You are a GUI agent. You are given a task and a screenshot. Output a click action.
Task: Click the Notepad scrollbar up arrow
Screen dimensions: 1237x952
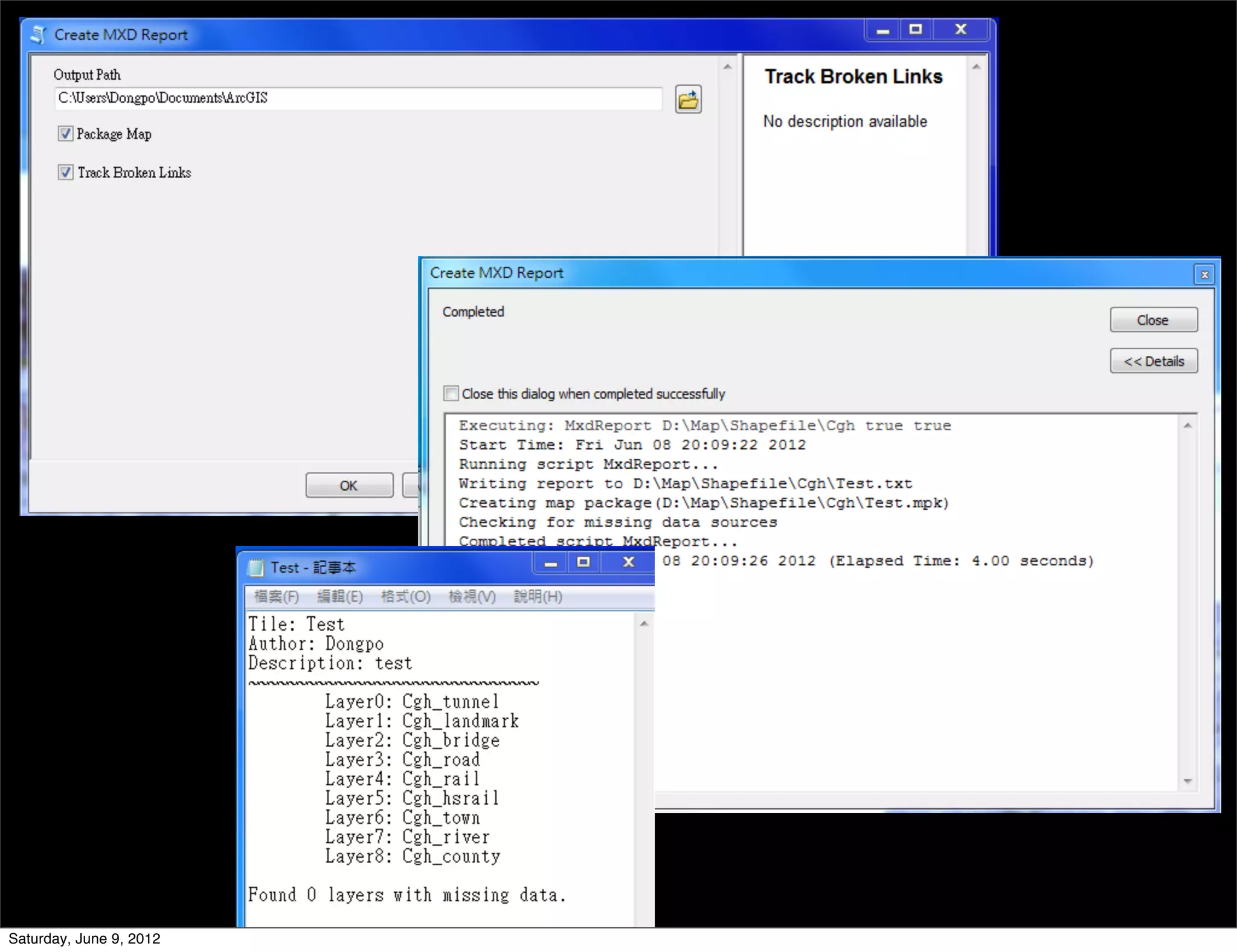click(x=644, y=623)
